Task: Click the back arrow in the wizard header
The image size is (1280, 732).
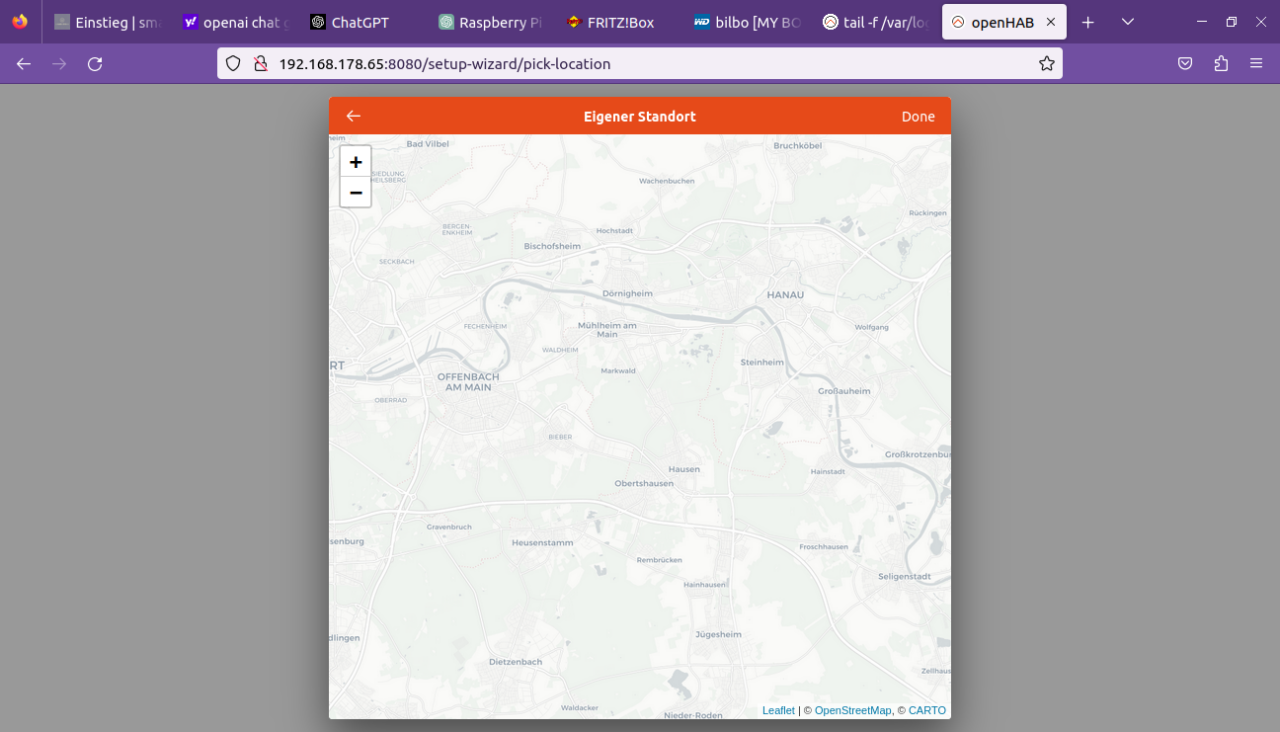Action: point(353,115)
